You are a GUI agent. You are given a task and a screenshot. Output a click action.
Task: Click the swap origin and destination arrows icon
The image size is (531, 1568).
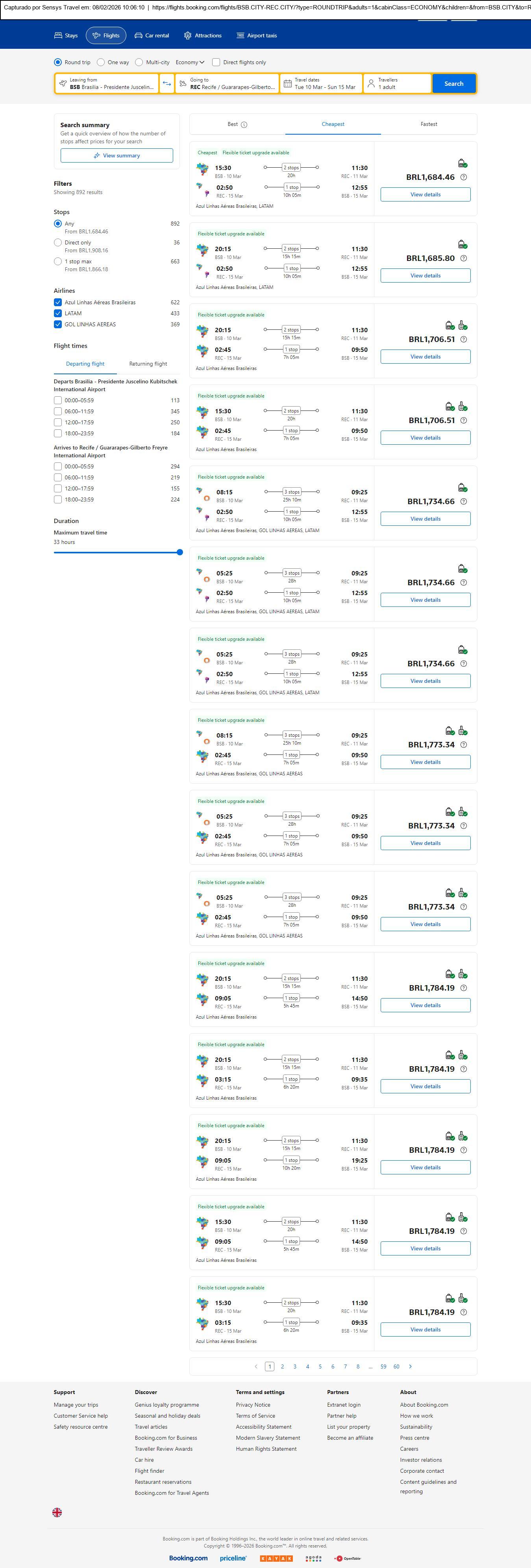click(x=167, y=83)
